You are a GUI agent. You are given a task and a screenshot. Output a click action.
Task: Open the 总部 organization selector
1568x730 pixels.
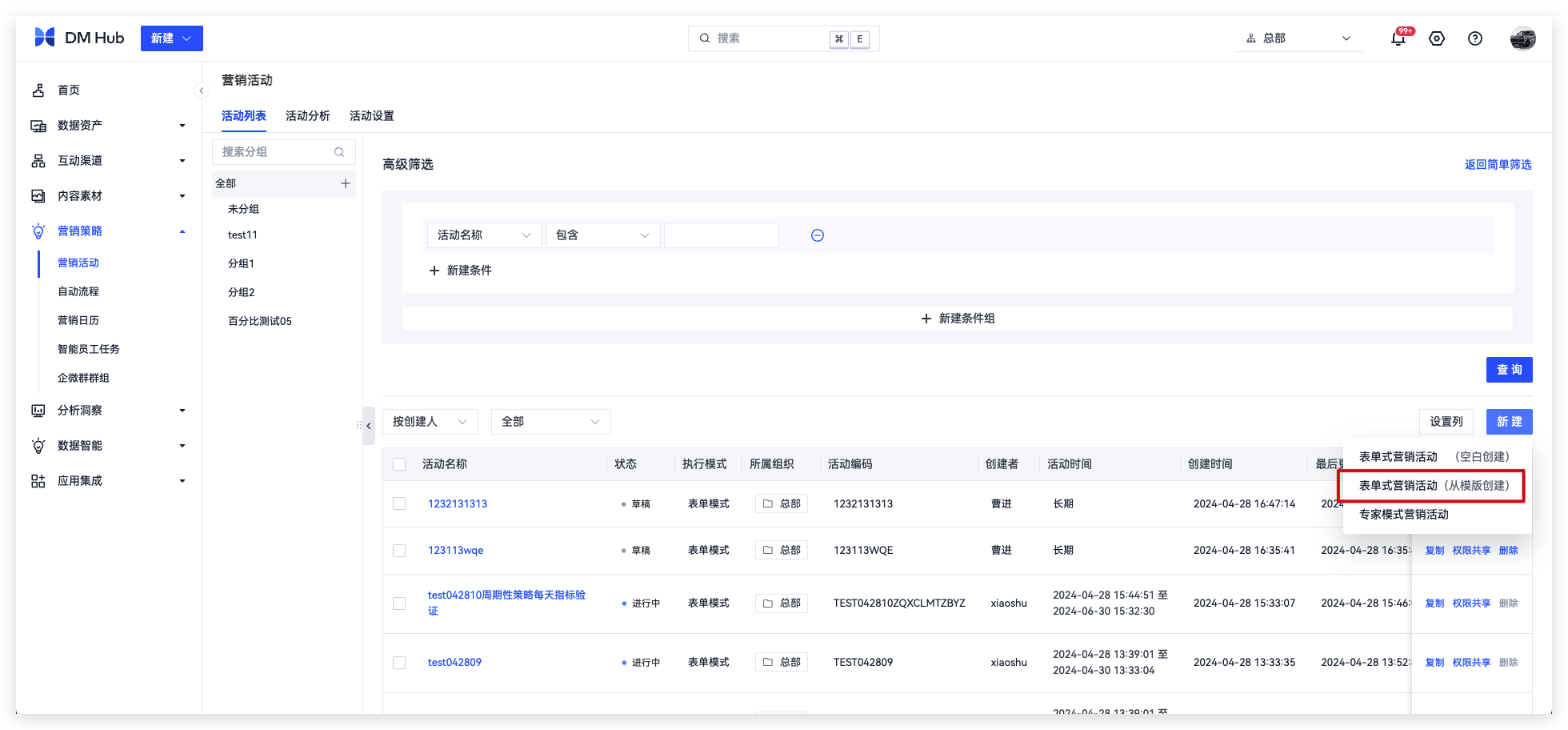pyautogui.click(x=1298, y=38)
